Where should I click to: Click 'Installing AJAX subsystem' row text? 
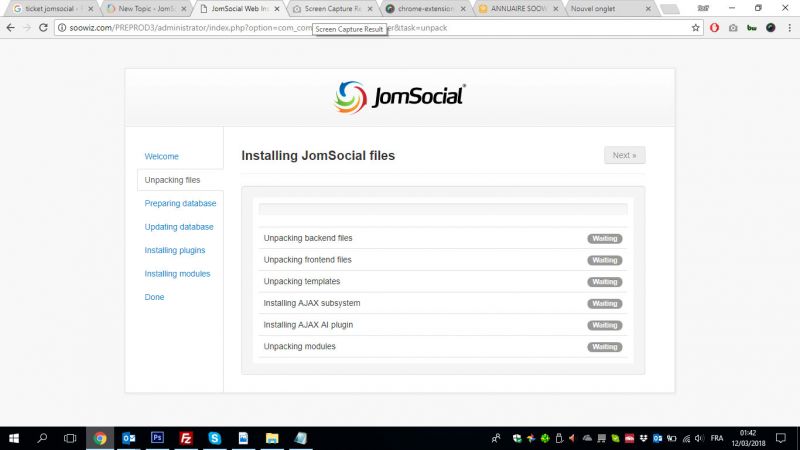312,303
